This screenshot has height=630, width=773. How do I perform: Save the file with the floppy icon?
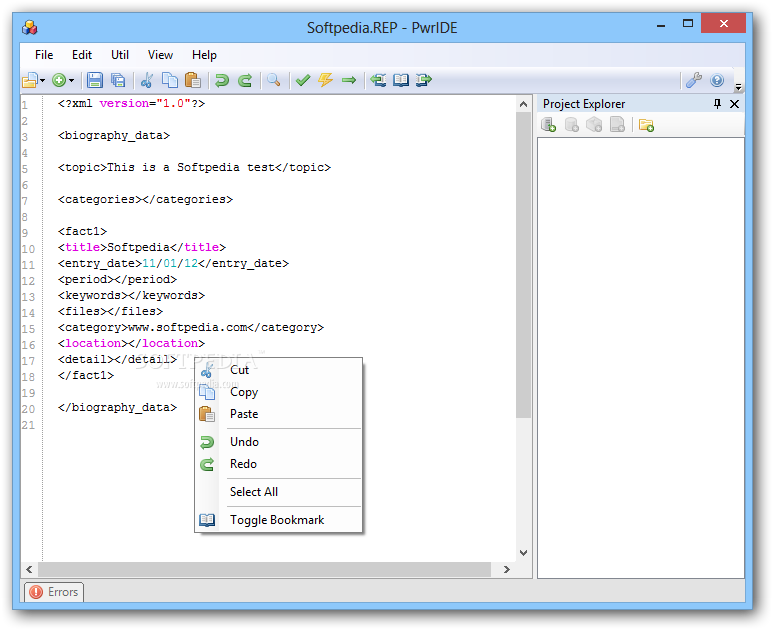[95, 80]
